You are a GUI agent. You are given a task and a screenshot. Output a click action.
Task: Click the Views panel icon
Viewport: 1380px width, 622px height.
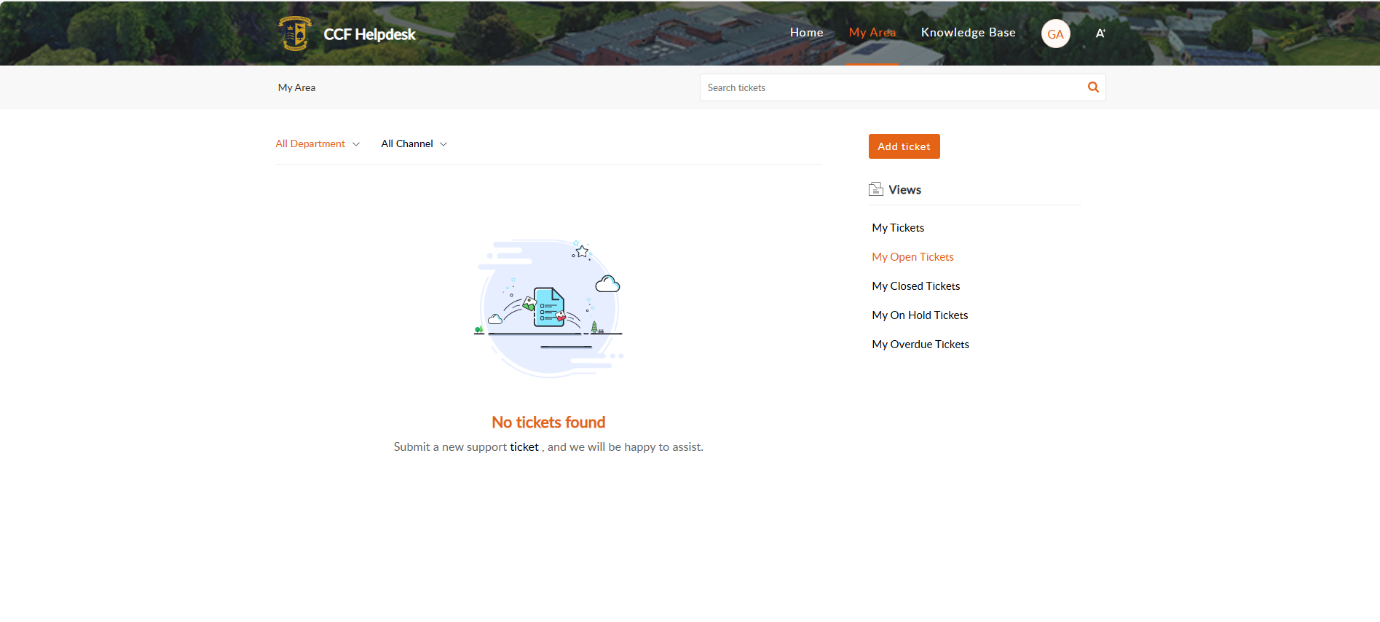pos(876,189)
